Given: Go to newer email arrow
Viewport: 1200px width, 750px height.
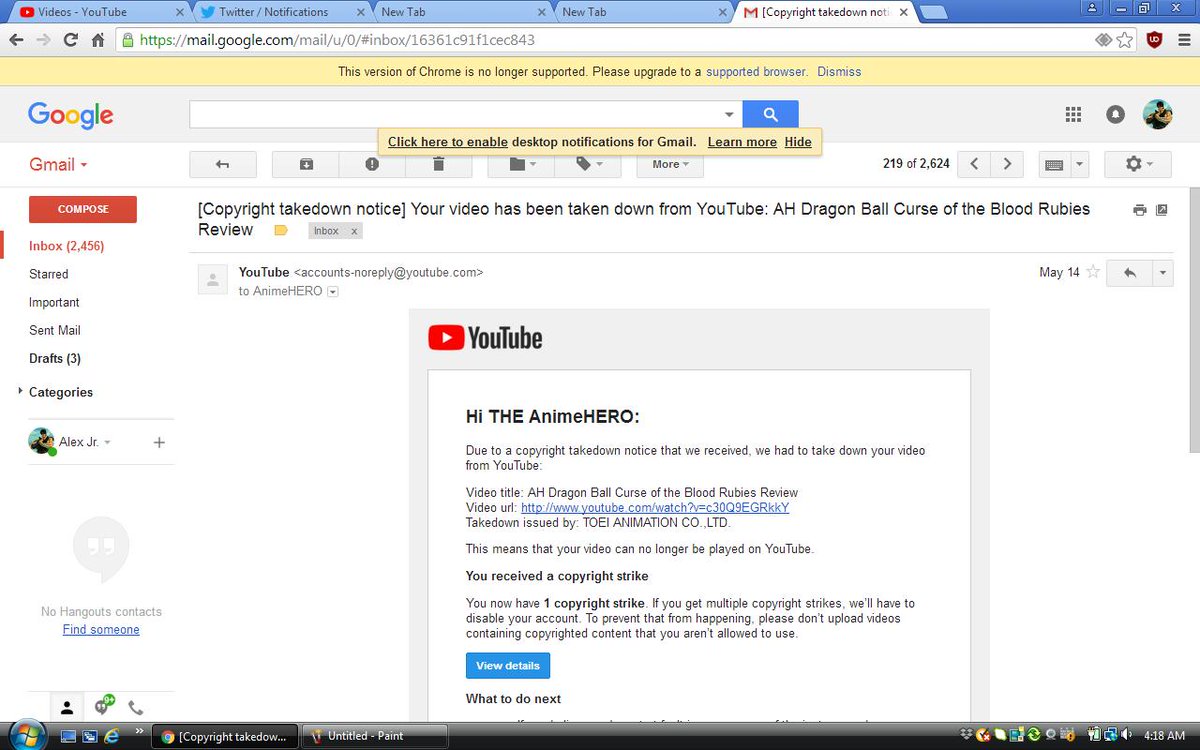Looking at the screenshot, I should pyautogui.click(x=974, y=164).
